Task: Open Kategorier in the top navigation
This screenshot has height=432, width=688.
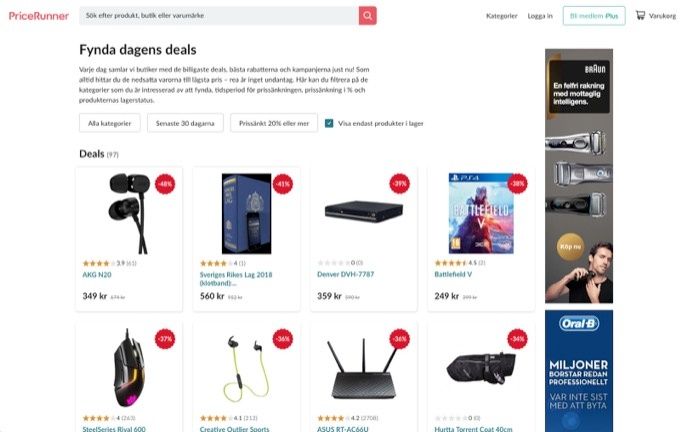Action: pos(502,16)
